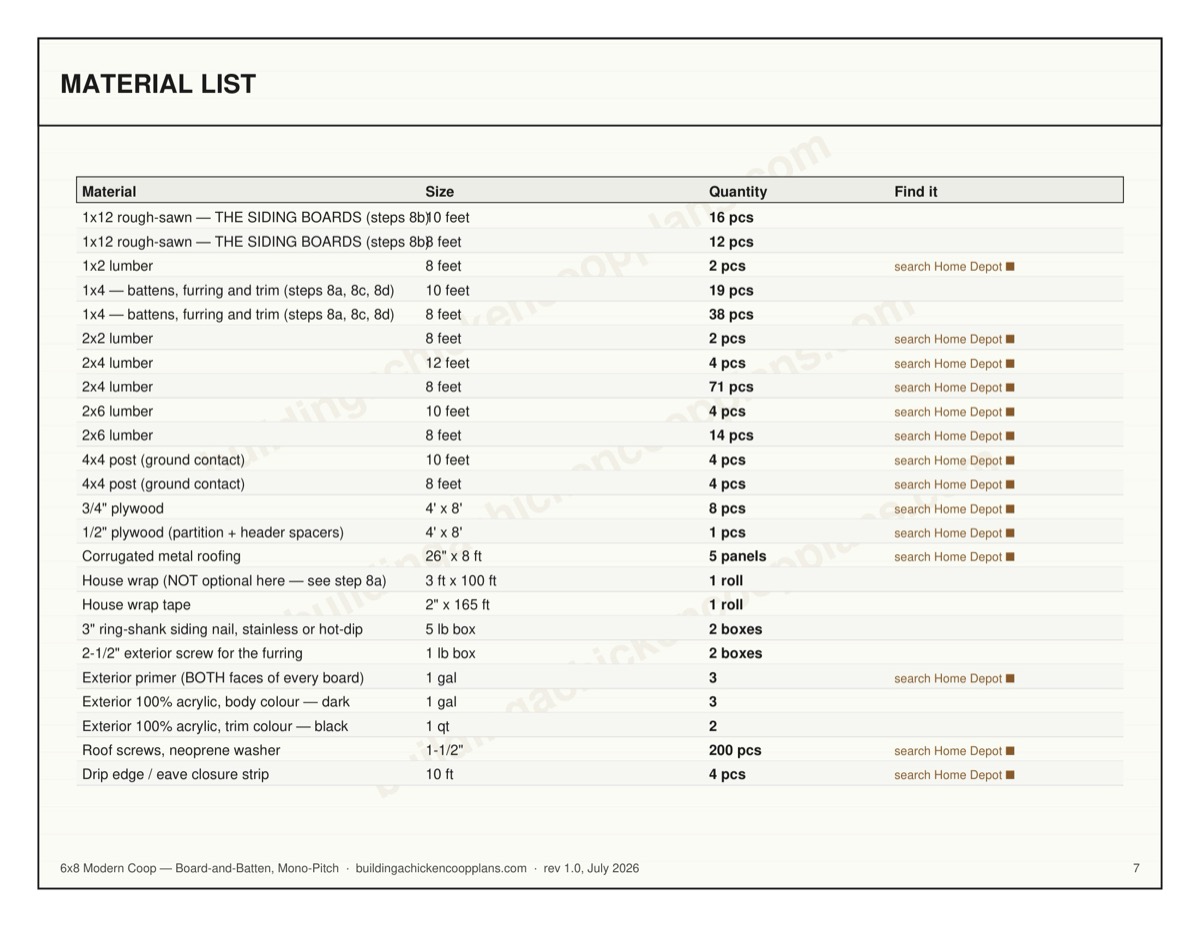
Task: Click page number 7 in the footer
Action: click(x=1136, y=868)
